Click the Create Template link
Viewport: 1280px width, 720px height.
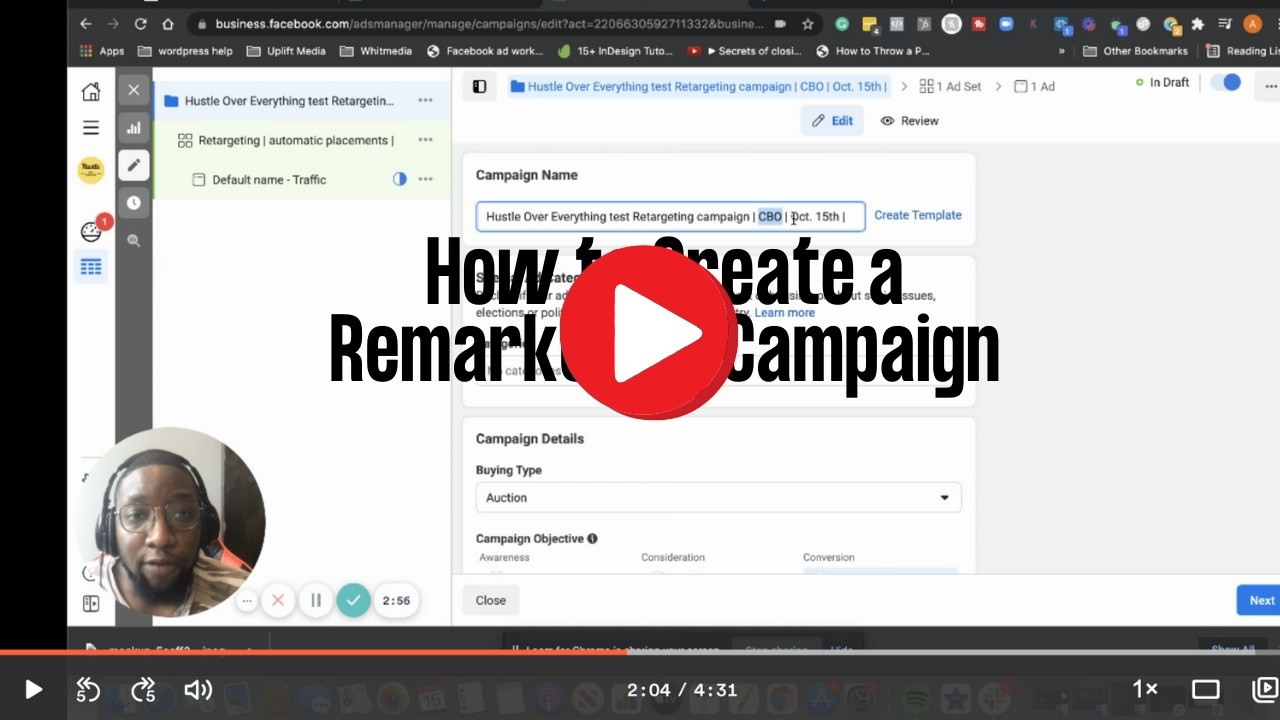(x=918, y=215)
